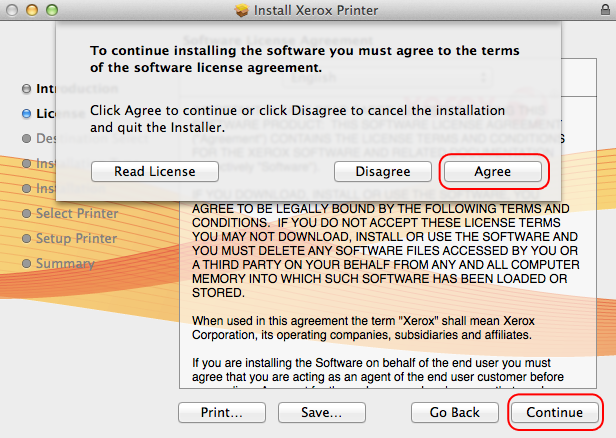Viewport: 616px width, 438px height.
Task: Click the green zoom window button
Action: [54, 10]
